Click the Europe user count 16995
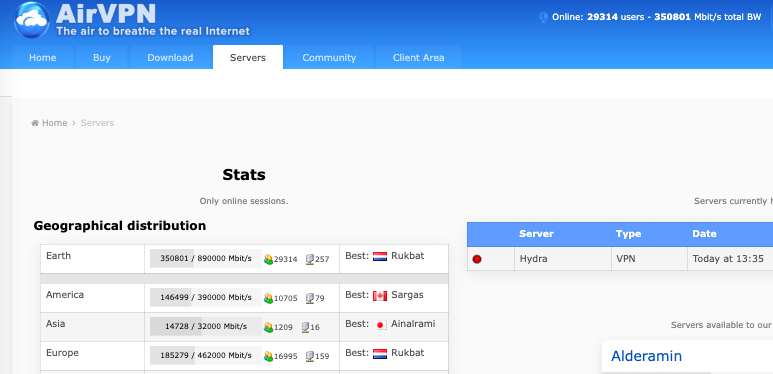Screen dimensions: 773x374 click(x=285, y=356)
